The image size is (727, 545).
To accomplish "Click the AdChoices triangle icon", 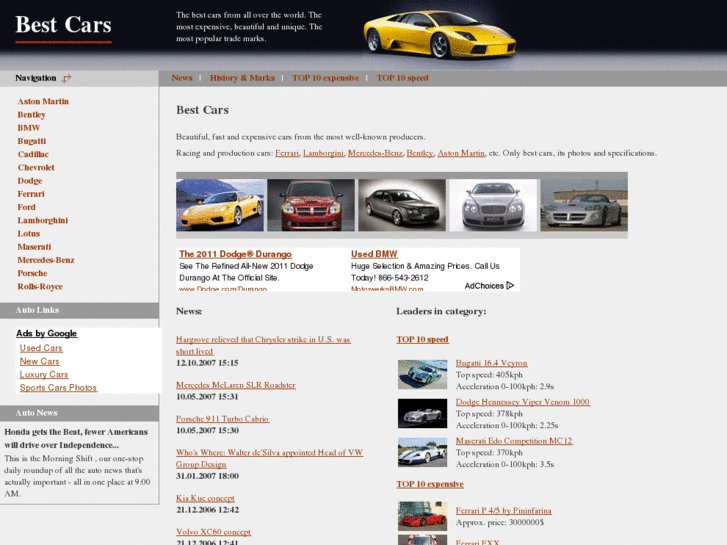I will 510,285.
